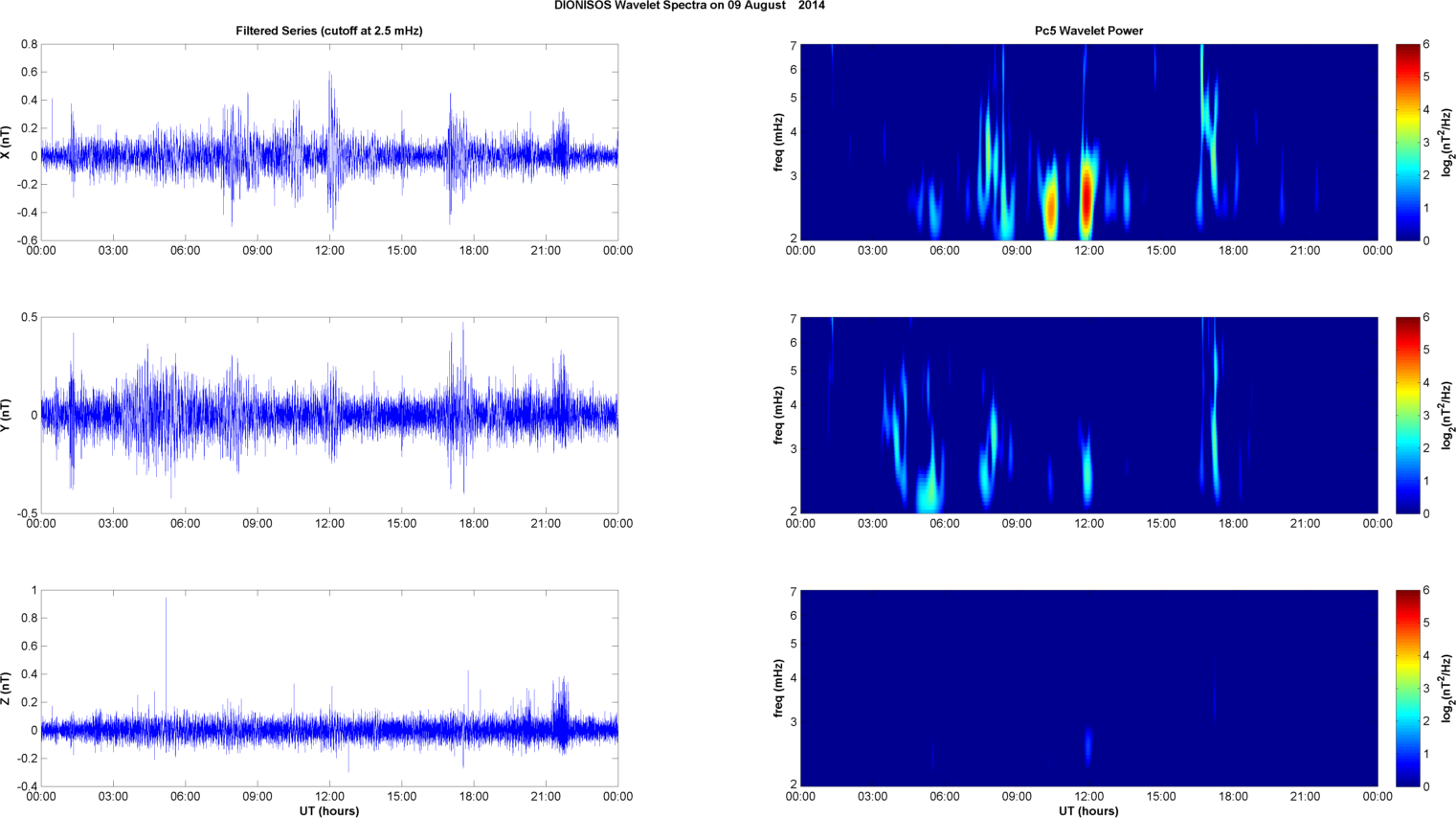
Task: Click the "0" tick on the bottom colorbar
Action: [1426, 786]
